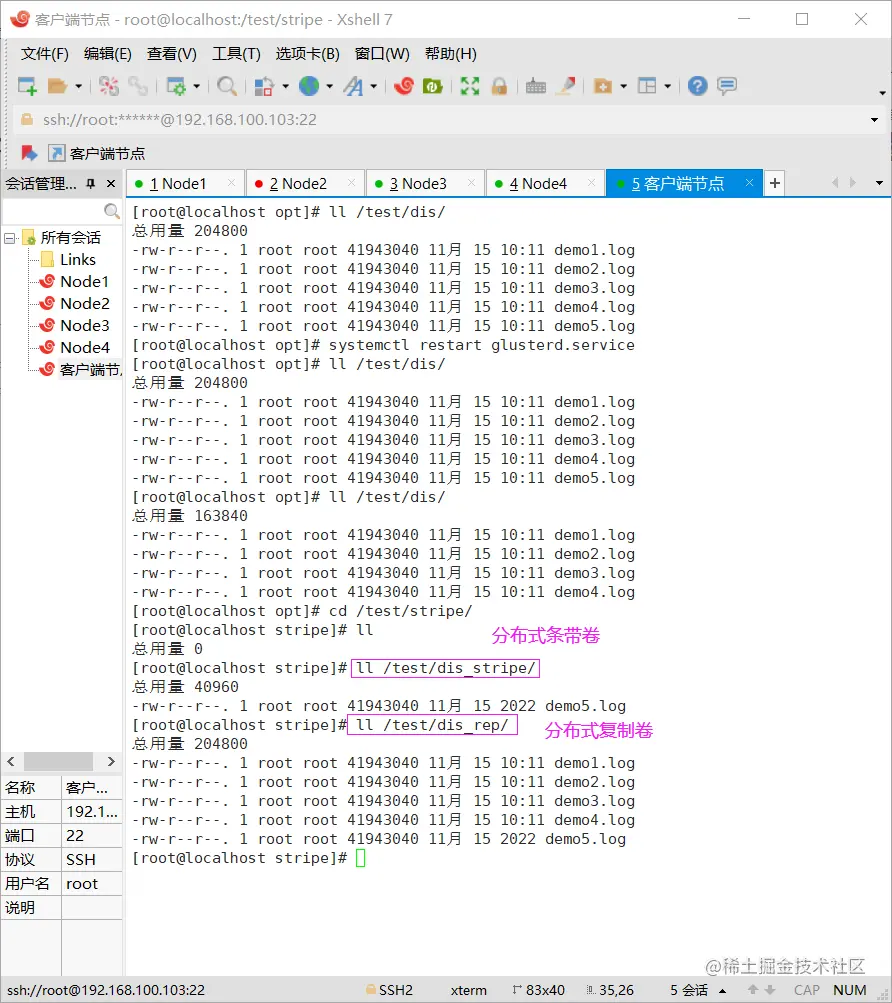Select 客户端节点 in the session tree

click(x=81, y=370)
